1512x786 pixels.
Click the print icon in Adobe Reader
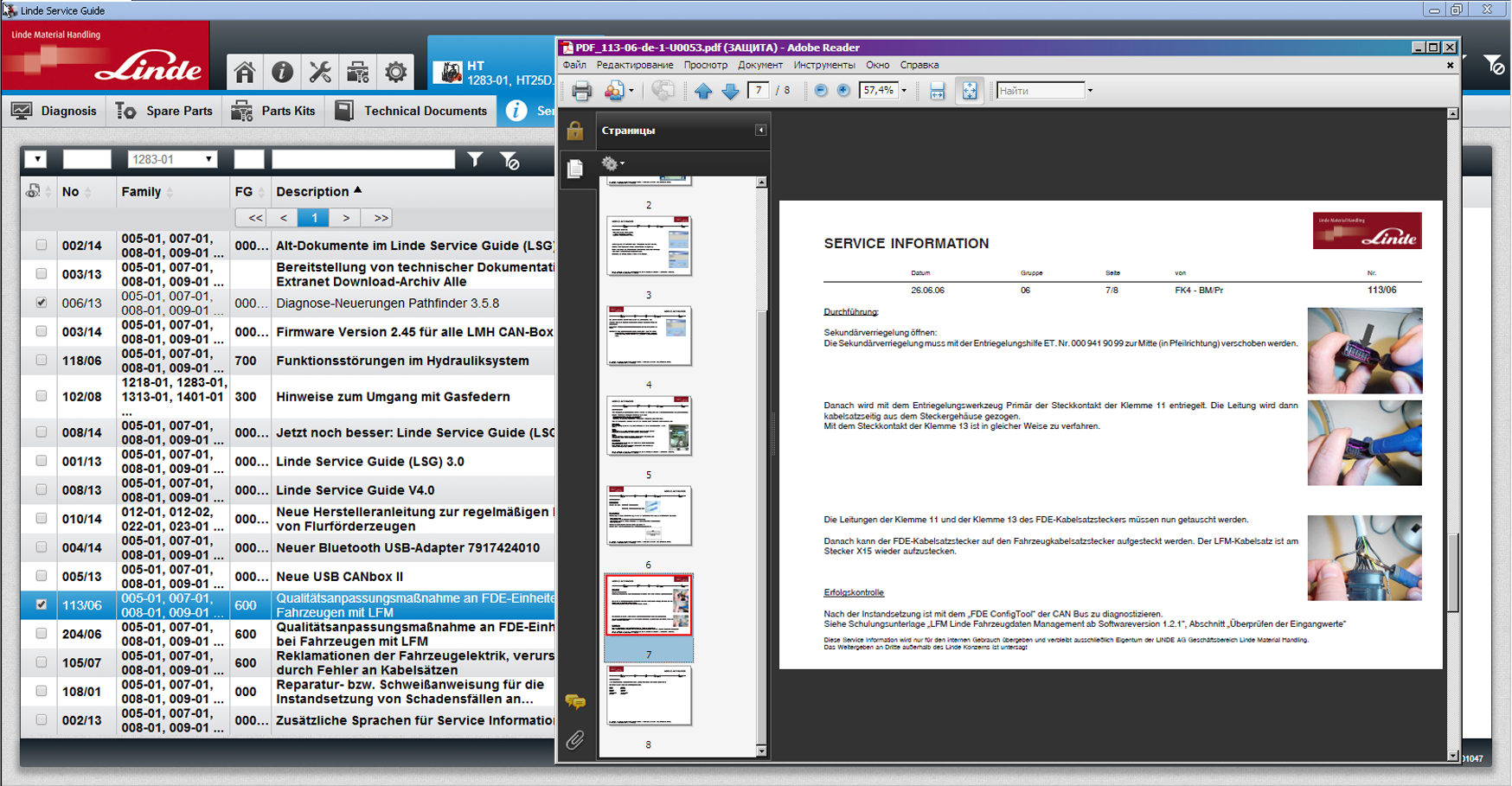(x=581, y=91)
